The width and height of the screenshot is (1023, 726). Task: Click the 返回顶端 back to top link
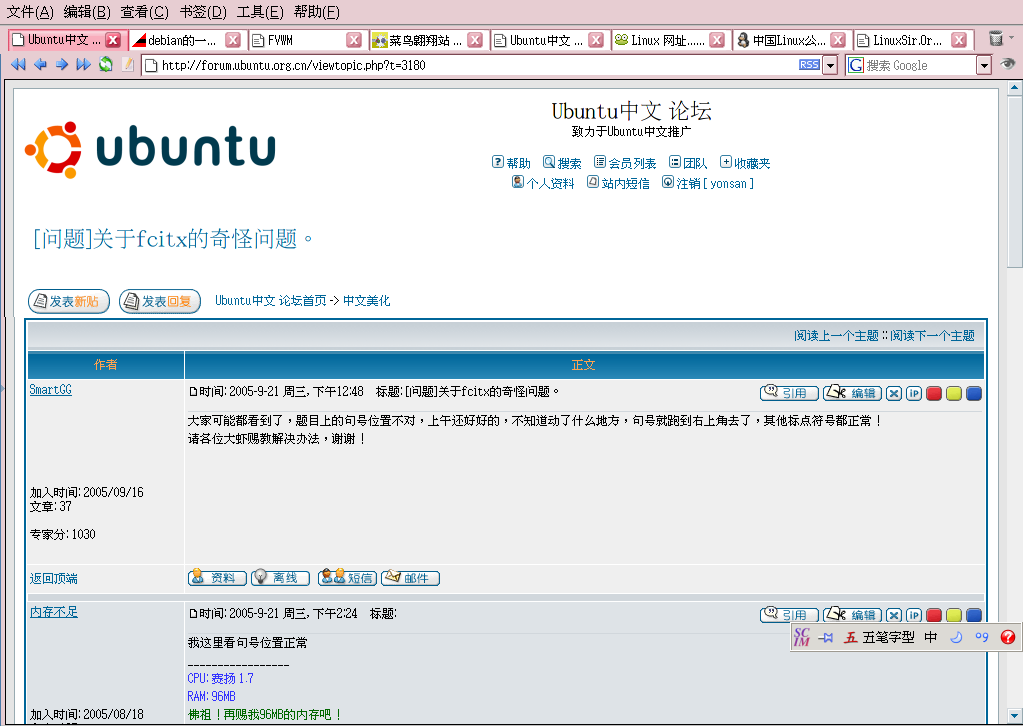click(x=53, y=579)
